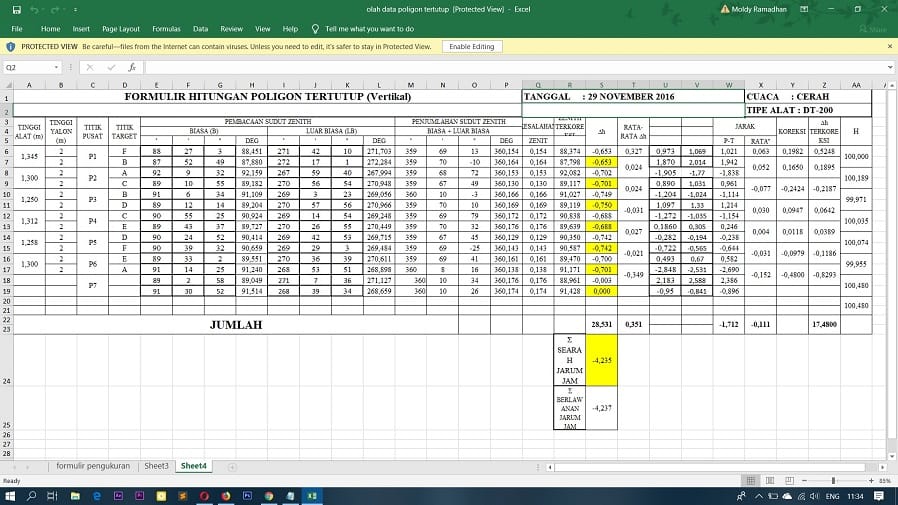Click the Undo arrow in quick access toolbar
This screenshot has height=505, width=898.
(34, 10)
